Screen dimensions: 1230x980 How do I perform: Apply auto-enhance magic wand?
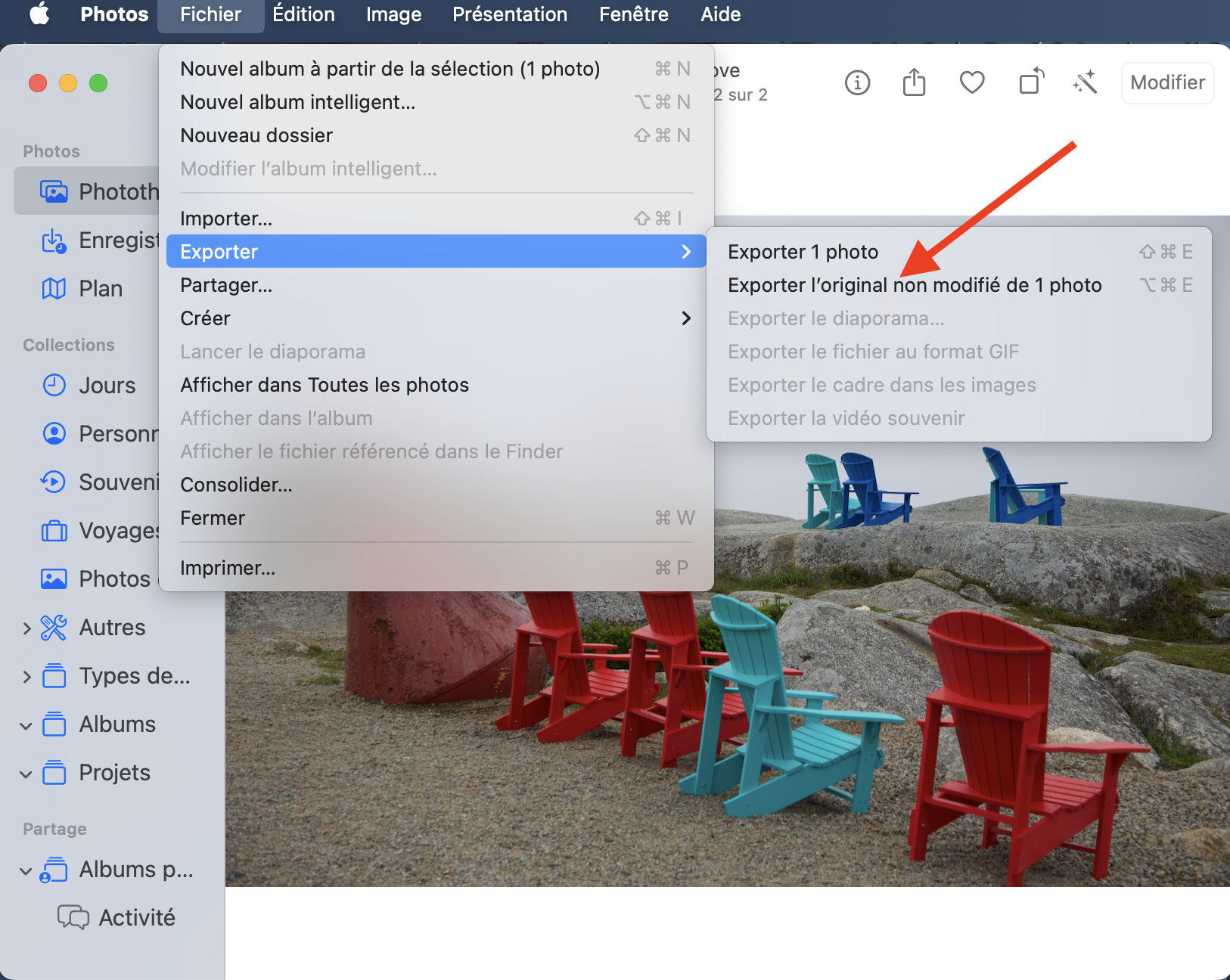(x=1085, y=82)
